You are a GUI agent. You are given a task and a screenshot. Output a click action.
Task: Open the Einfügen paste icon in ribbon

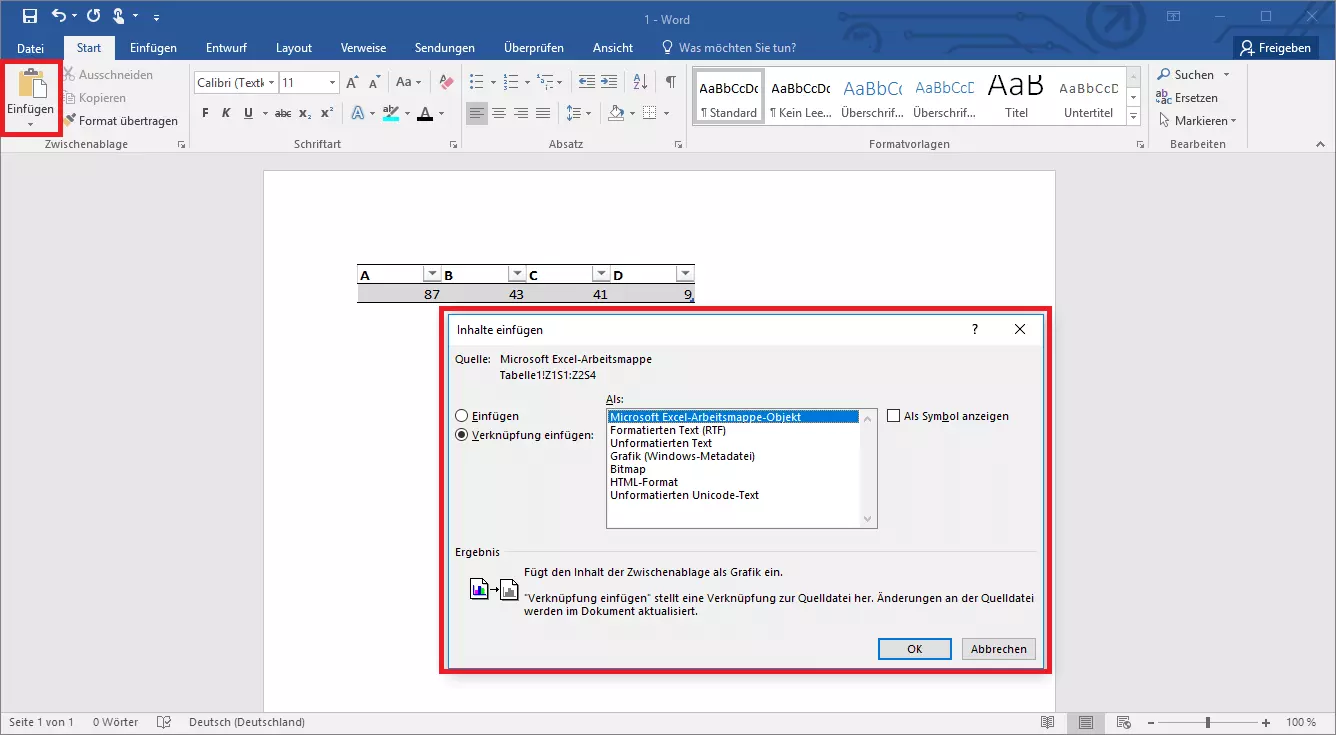[31, 90]
